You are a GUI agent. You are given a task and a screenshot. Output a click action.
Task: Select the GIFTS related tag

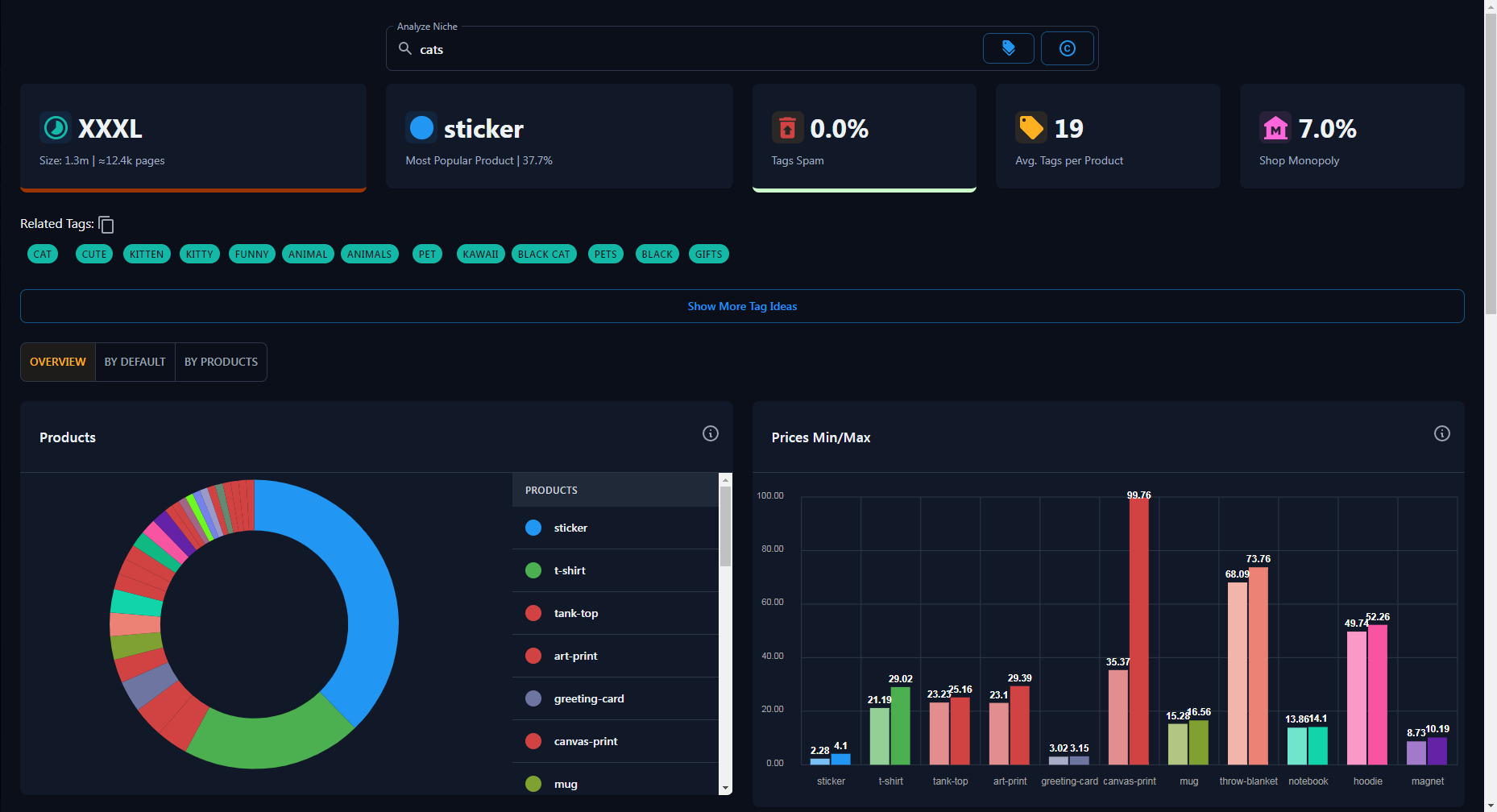[709, 255]
